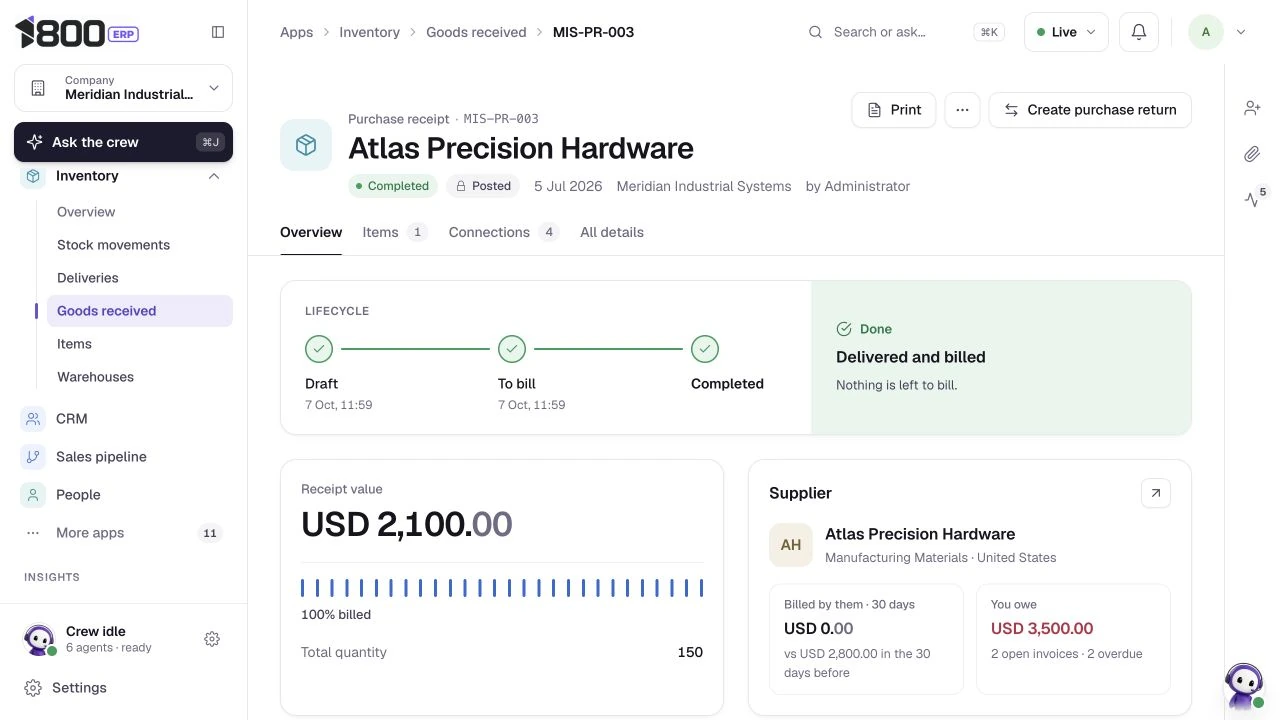Collapse the Inventory section
Image resolution: width=1280 pixels, height=720 pixels.
click(x=213, y=176)
